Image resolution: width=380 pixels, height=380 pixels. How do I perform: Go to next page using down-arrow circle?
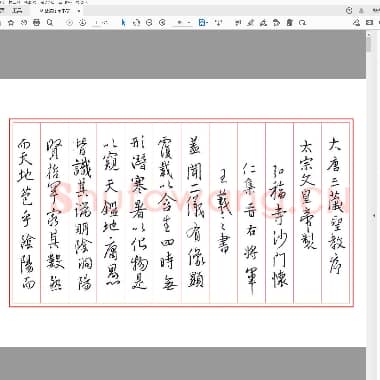[82, 23]
